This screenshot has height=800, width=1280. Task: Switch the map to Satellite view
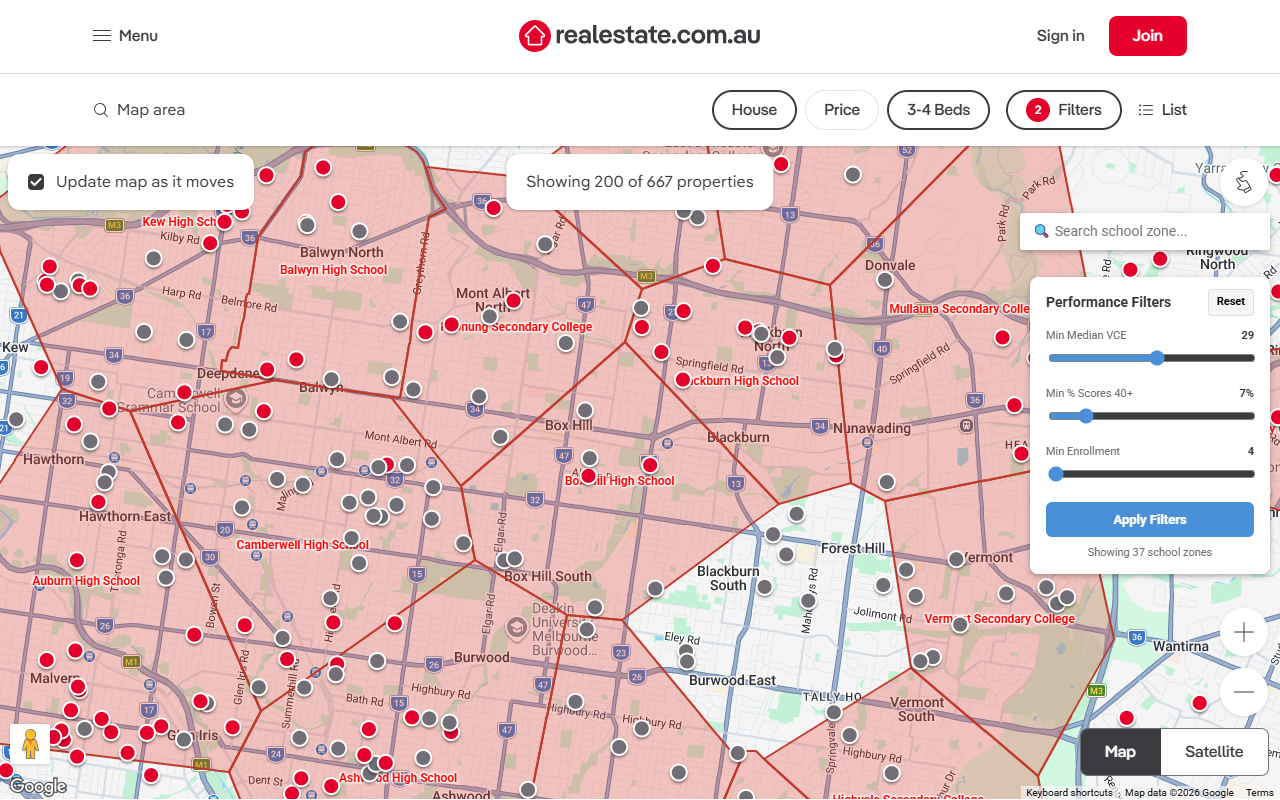coord(1213,751)
